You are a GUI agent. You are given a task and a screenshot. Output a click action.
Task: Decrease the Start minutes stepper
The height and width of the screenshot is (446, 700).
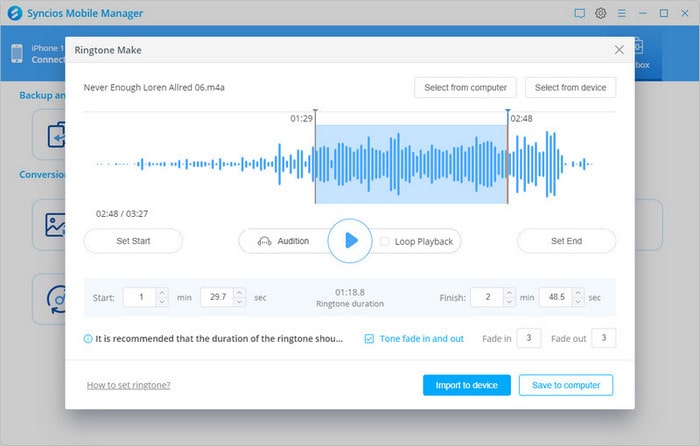162,301
